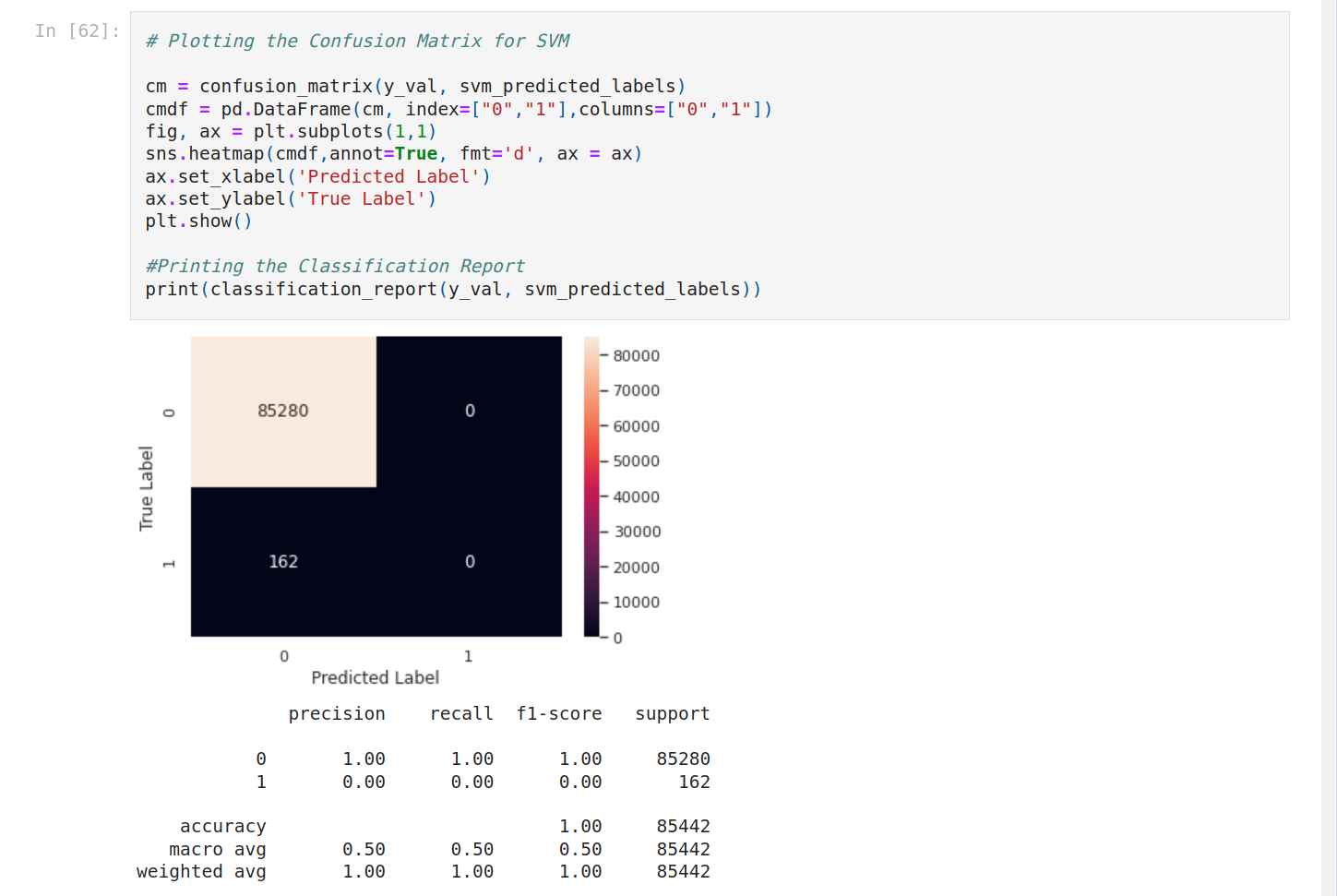Click the 'accuracy' row label

pyautogui.click(x=223, y=826)
